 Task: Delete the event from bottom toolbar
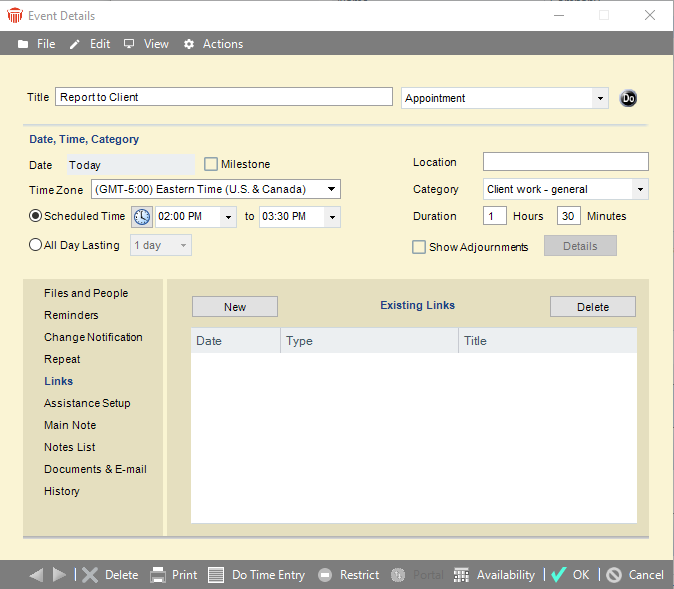point(110,575)
